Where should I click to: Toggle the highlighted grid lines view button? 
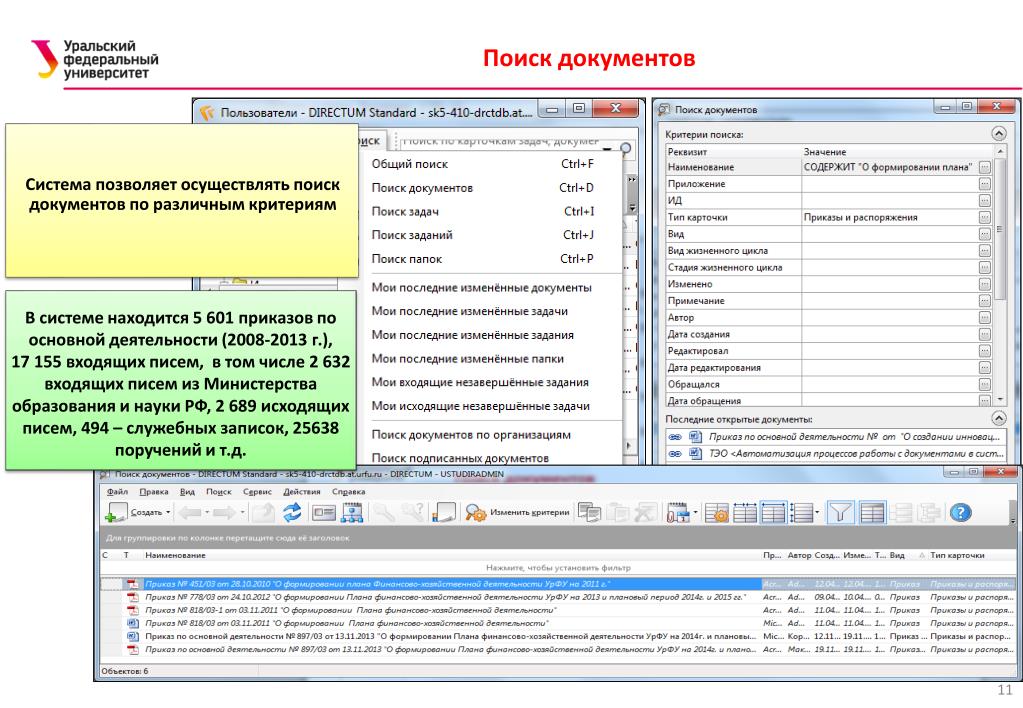coord(774,513)
